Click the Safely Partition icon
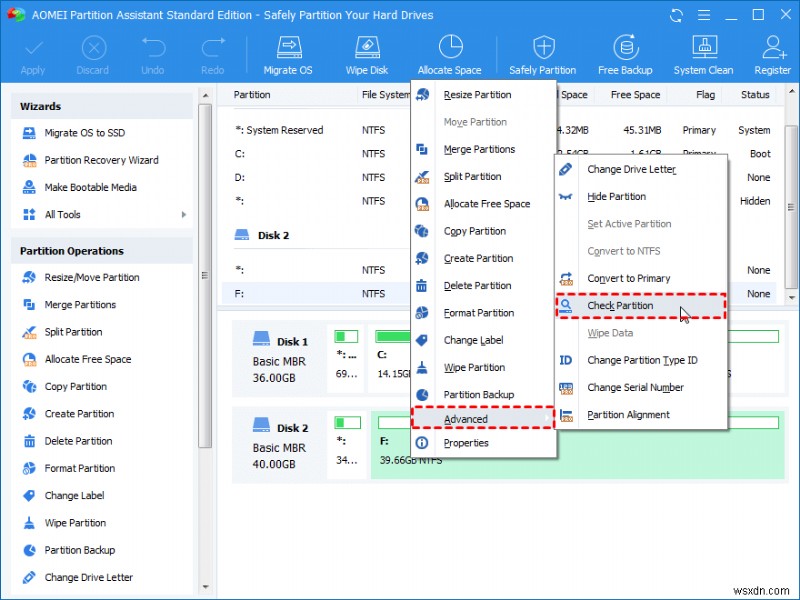This screenshot has height=600, width=800. click(543, 54)
